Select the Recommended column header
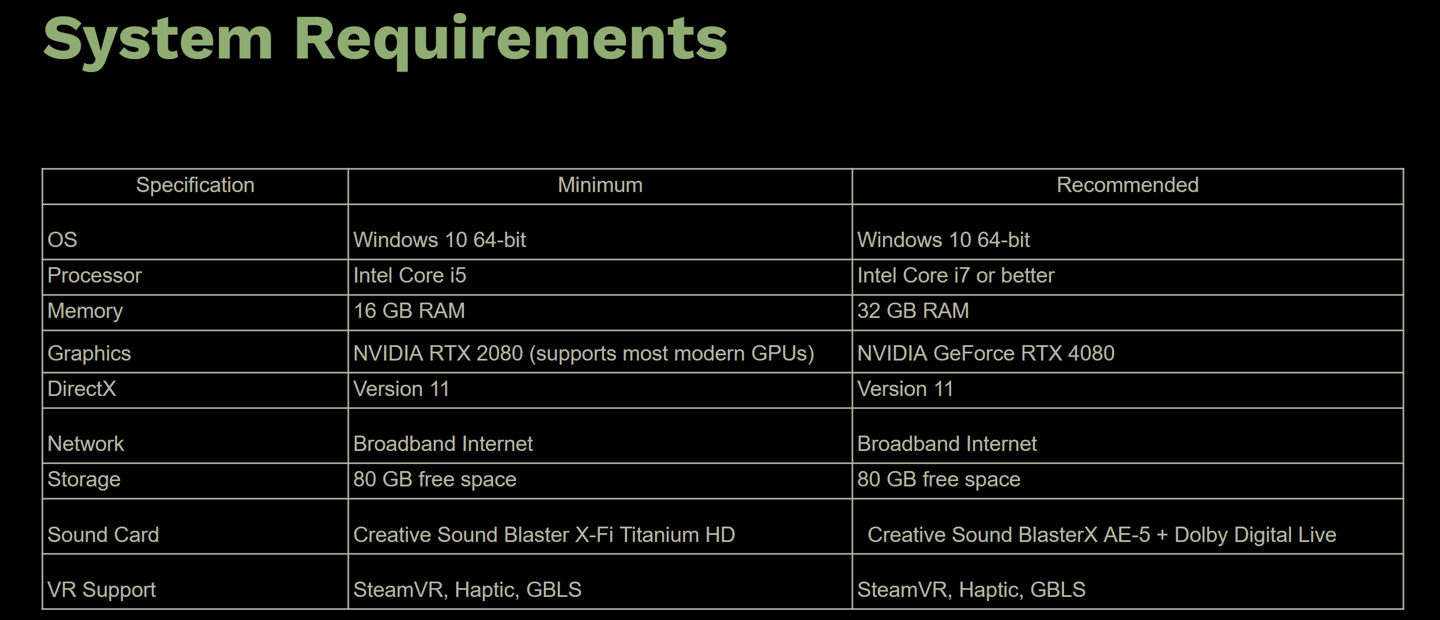 click(1127, 185)
